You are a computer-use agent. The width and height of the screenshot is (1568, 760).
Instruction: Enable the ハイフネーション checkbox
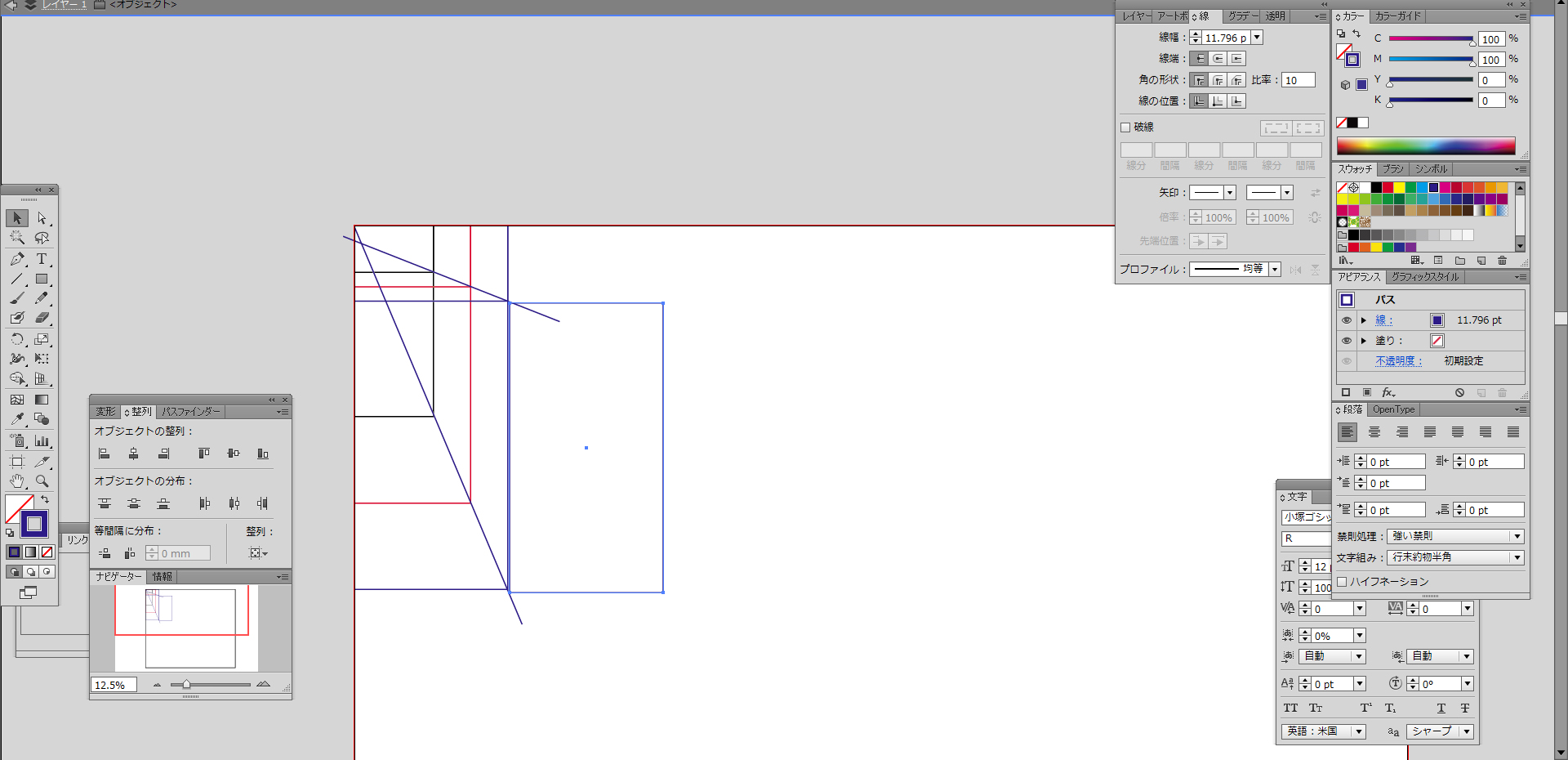point(1342,582)
